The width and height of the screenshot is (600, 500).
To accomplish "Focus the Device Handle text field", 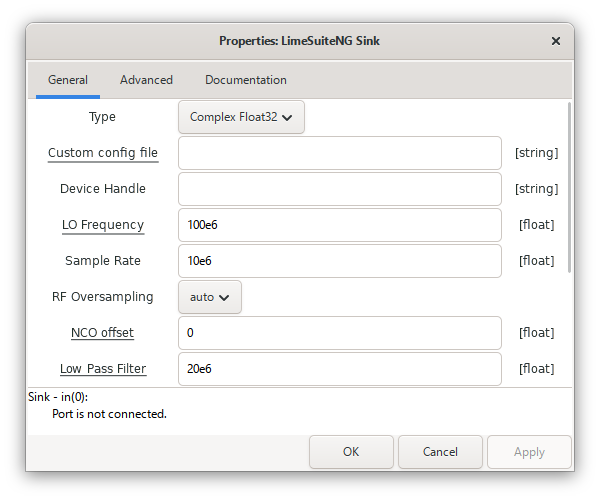I will [339, 189].
